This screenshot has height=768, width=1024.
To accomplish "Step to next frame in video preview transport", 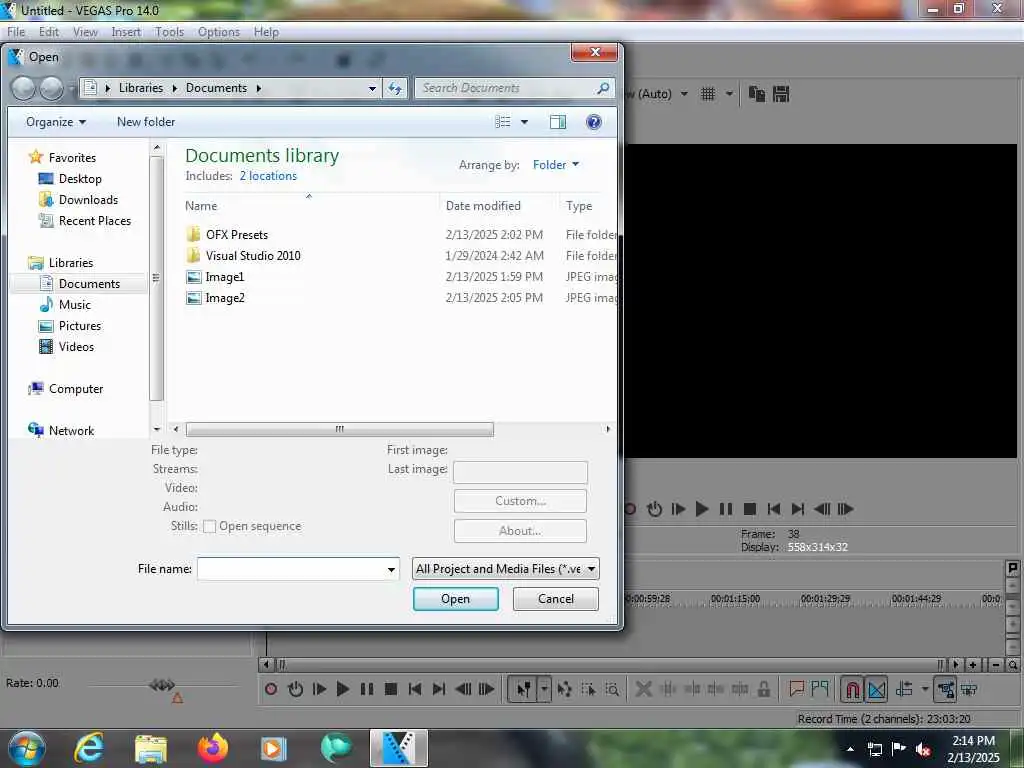I will [x=846, y=509].
